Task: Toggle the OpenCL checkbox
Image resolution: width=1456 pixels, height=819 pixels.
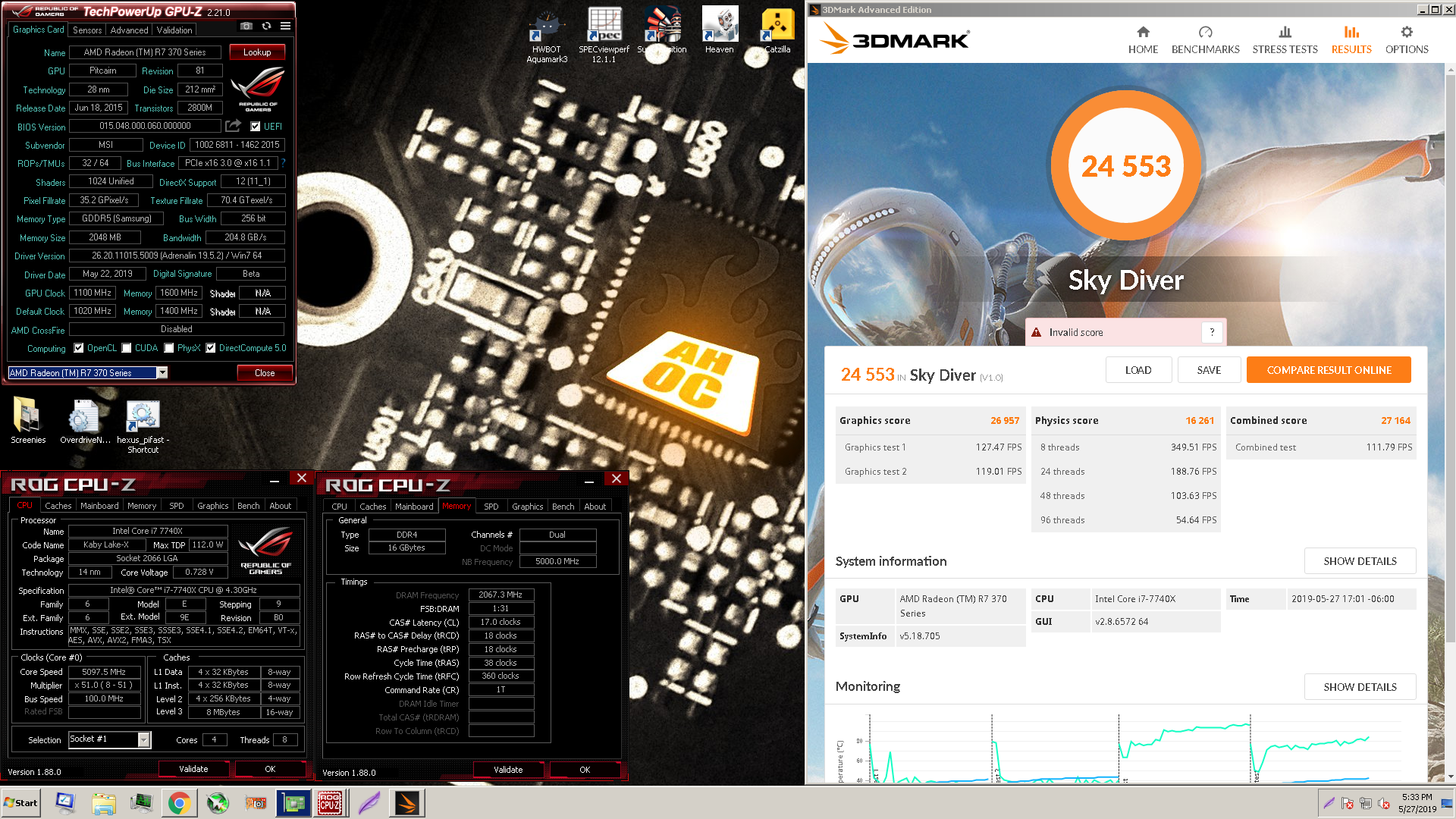Action: tap(79, 348)
